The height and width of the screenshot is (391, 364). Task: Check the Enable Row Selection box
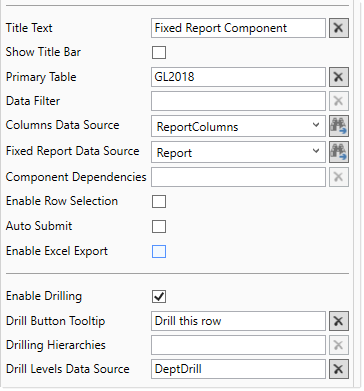[159, 201]
